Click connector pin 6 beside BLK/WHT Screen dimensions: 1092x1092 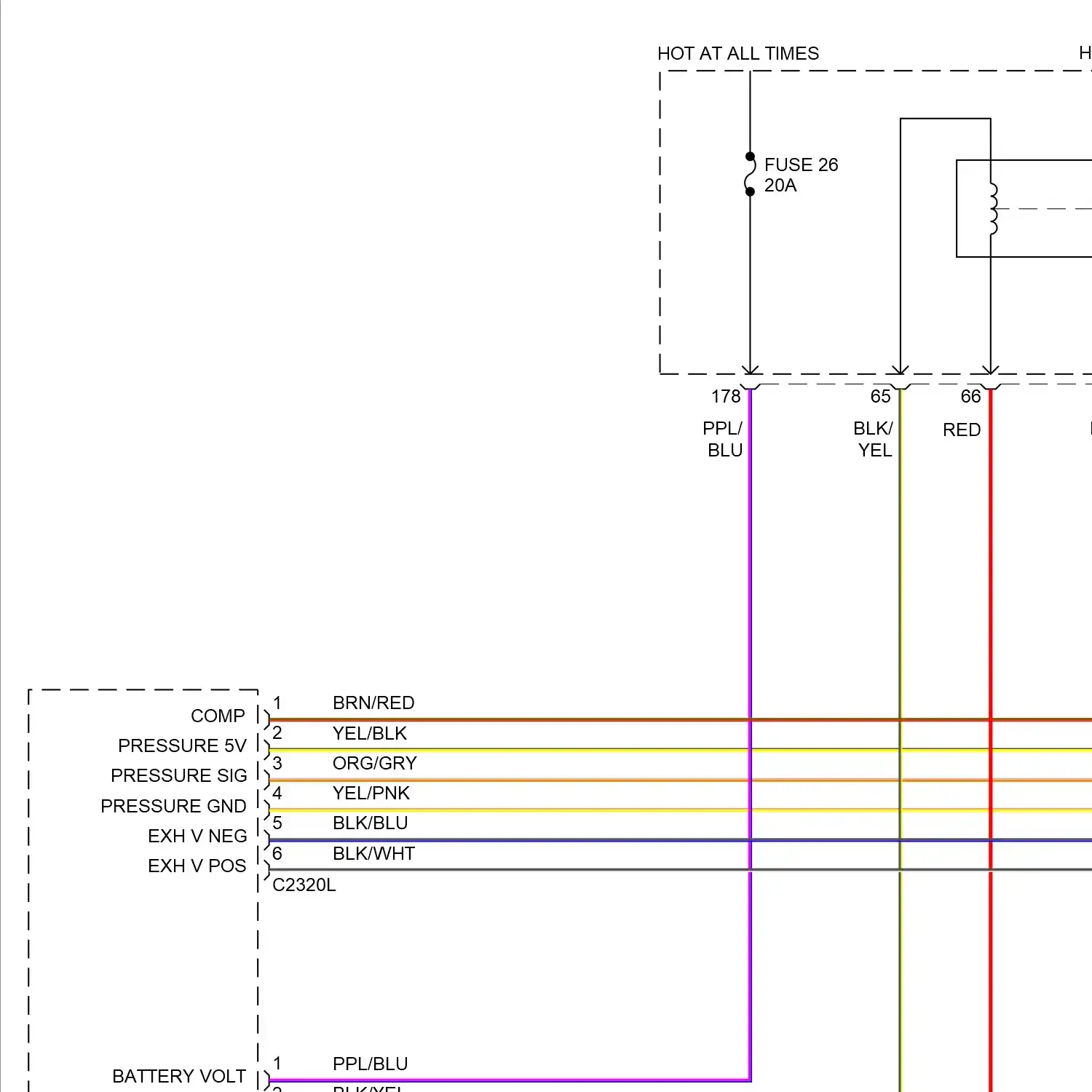[277, 853]
